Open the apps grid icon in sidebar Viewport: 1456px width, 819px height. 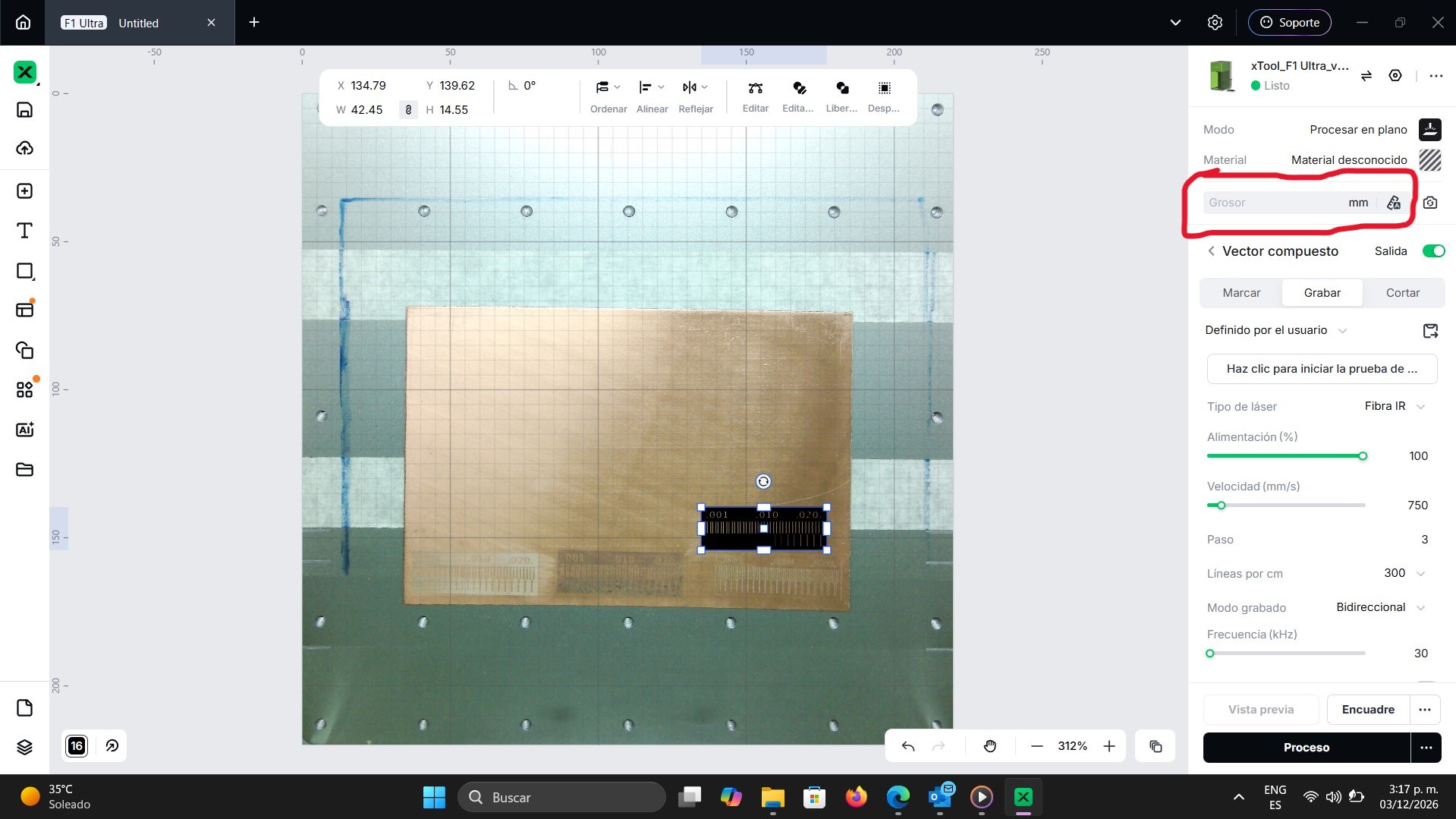click(x=24, y=390)
